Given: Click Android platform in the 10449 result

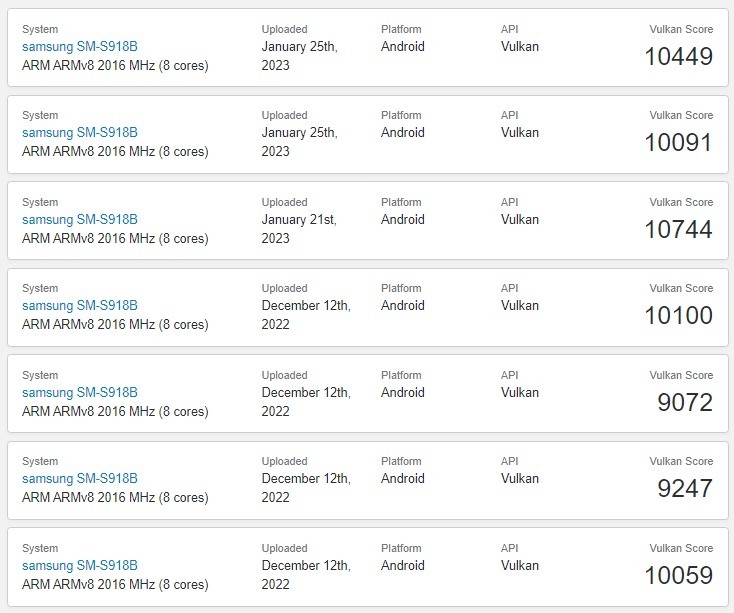Looking at the screenshot, I should tap(403, 47).
